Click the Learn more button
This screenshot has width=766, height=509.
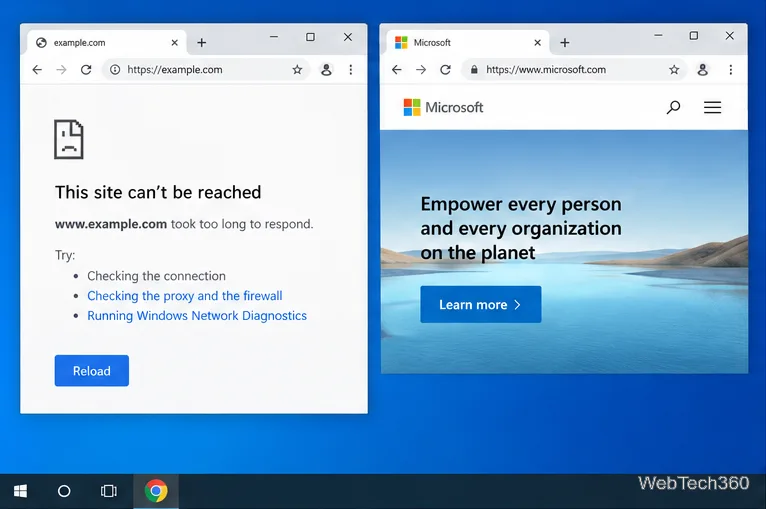tap(481, 304)
